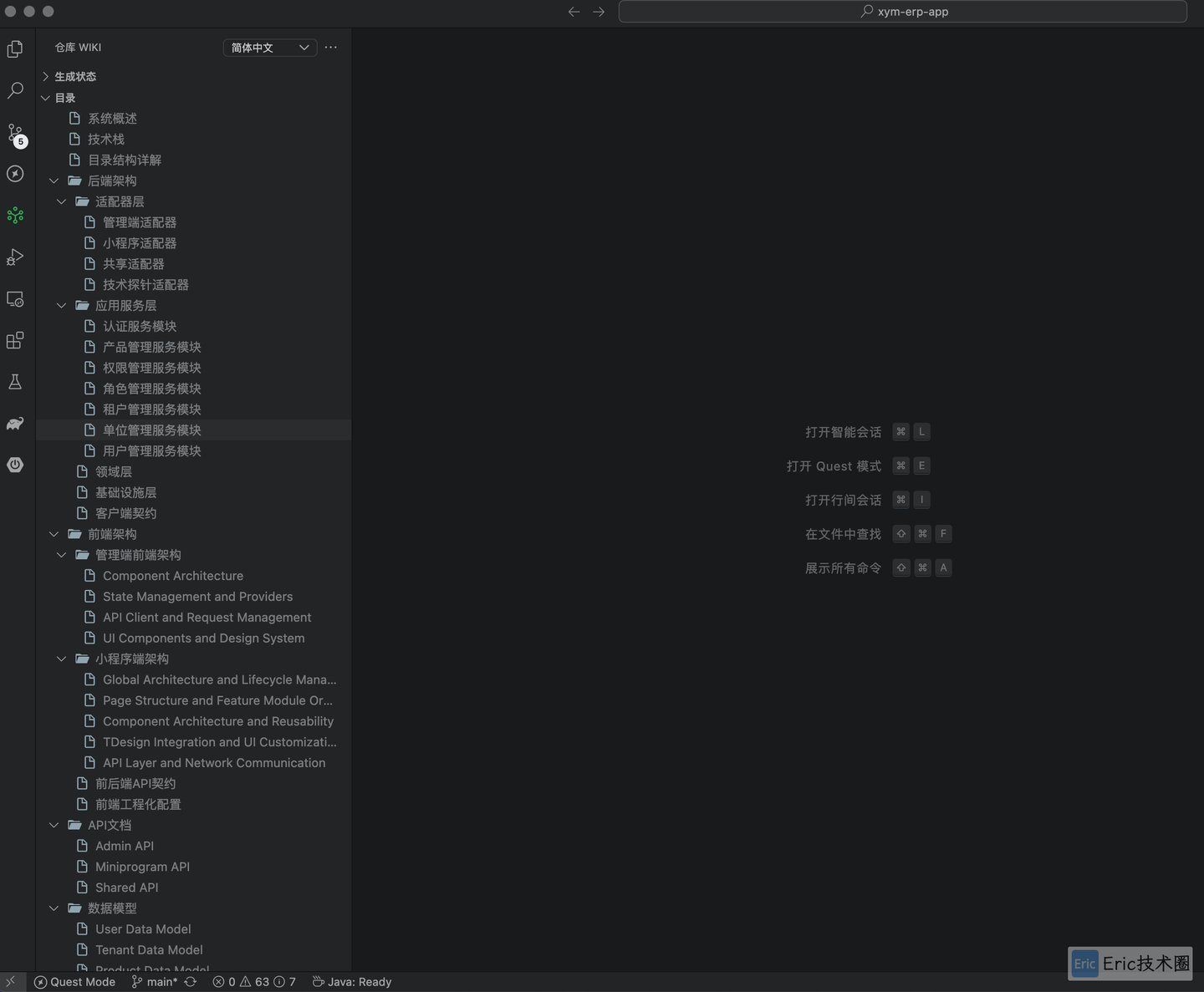Open the Explorer view
Image resolution: width=1204 pixels, height=992 pixels.
(x=15, y=49)
